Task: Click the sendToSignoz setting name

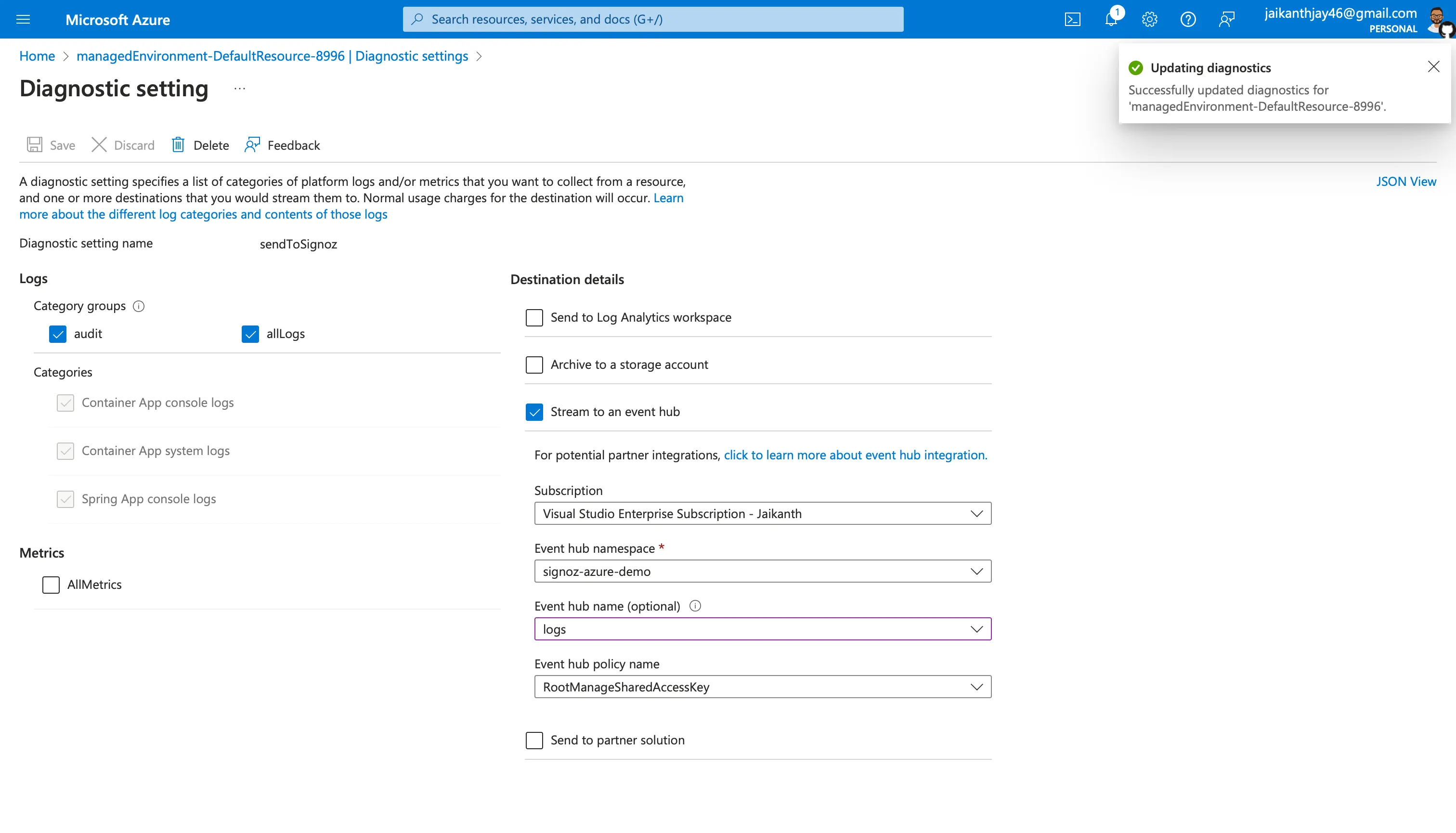Action: click(299, 244)
